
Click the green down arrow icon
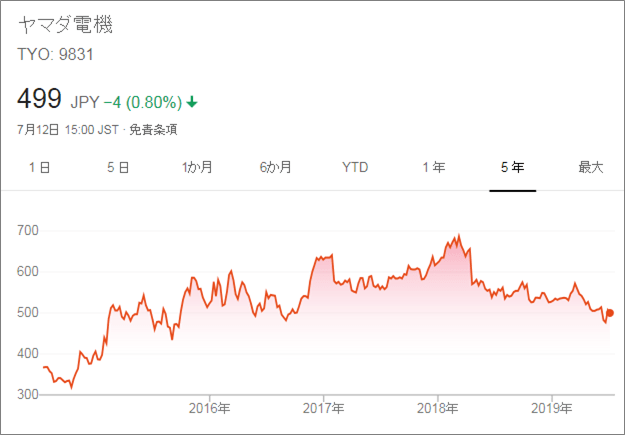192,102
